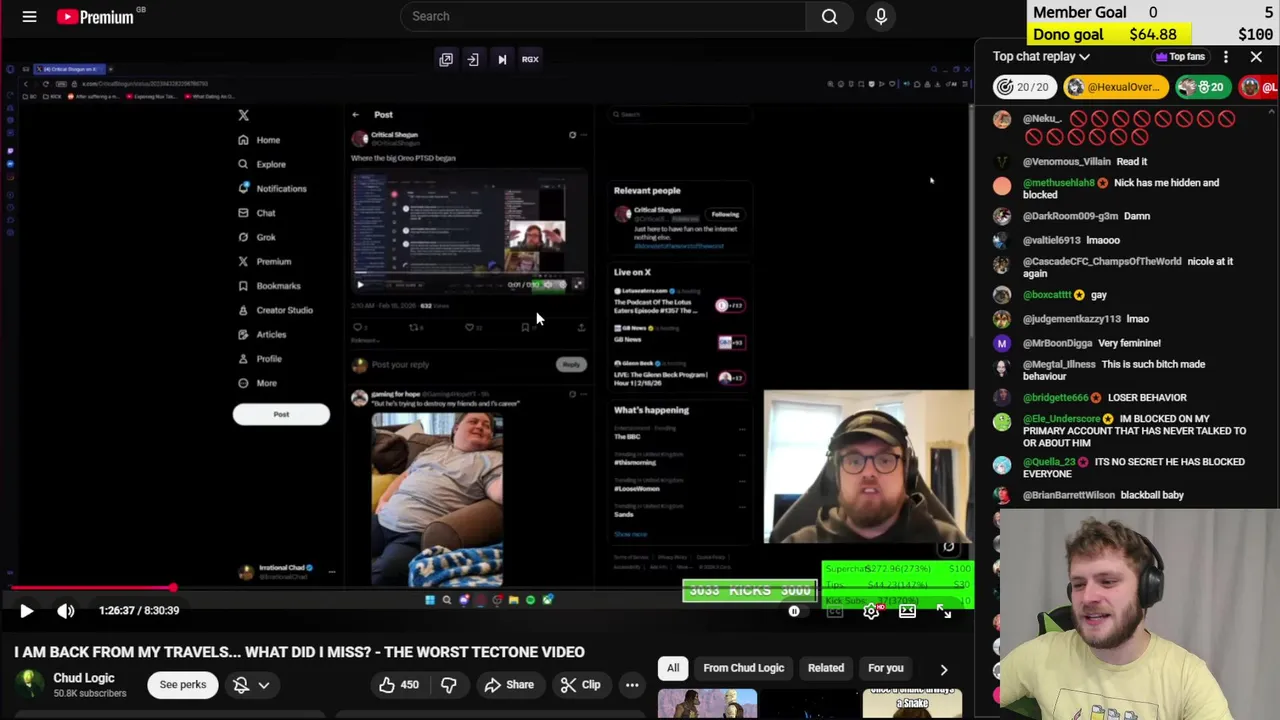Select the For you filter chip
1280x720 pixels.
point(886,668)
